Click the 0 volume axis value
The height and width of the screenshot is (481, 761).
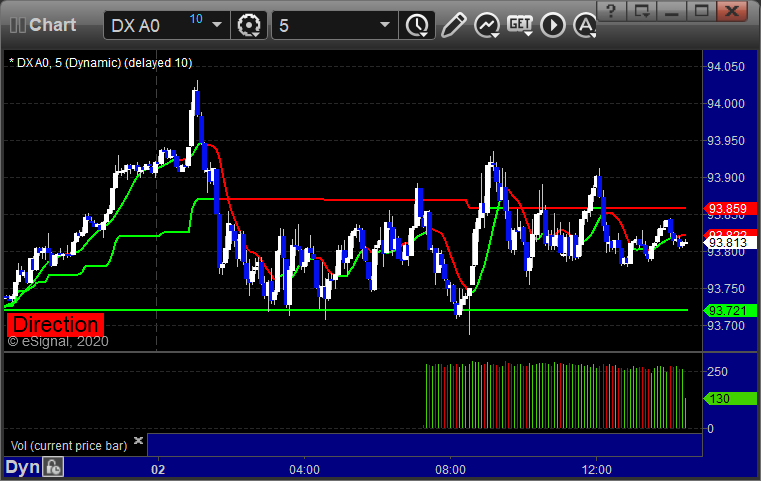[711, 429]
